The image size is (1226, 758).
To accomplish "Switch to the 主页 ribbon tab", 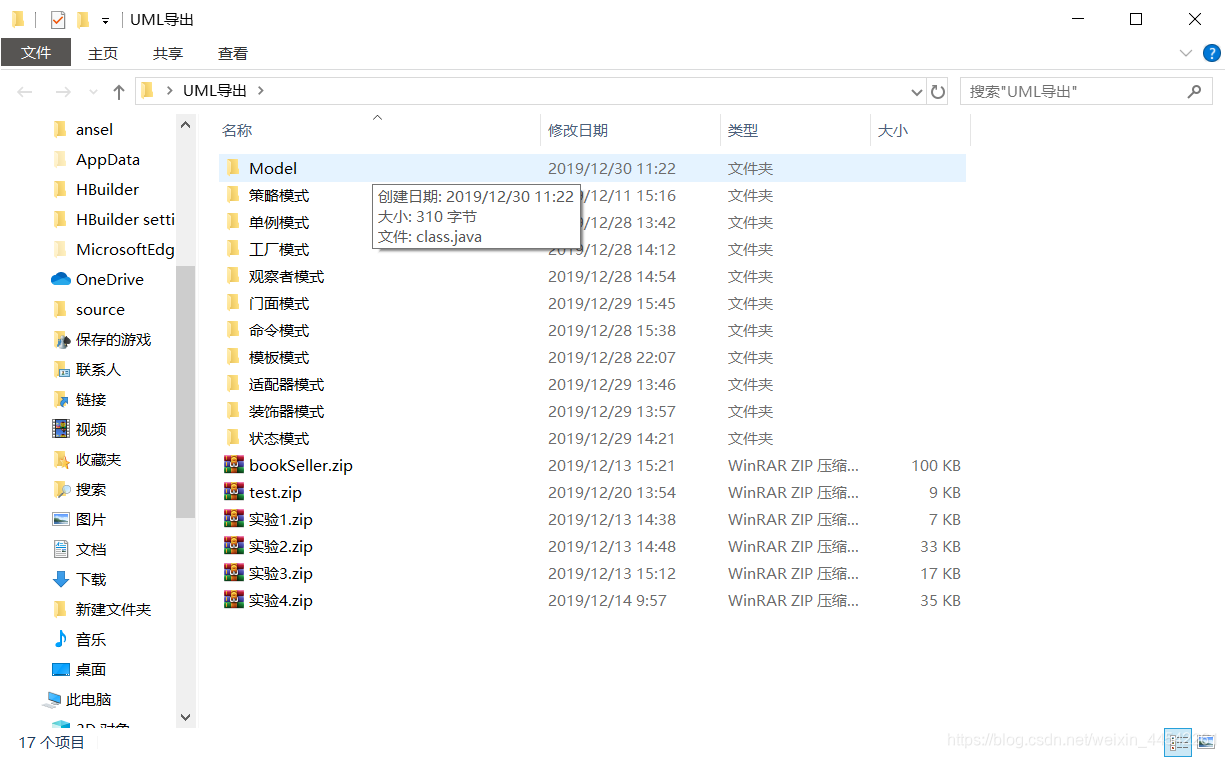I will (x=103, y=53).
